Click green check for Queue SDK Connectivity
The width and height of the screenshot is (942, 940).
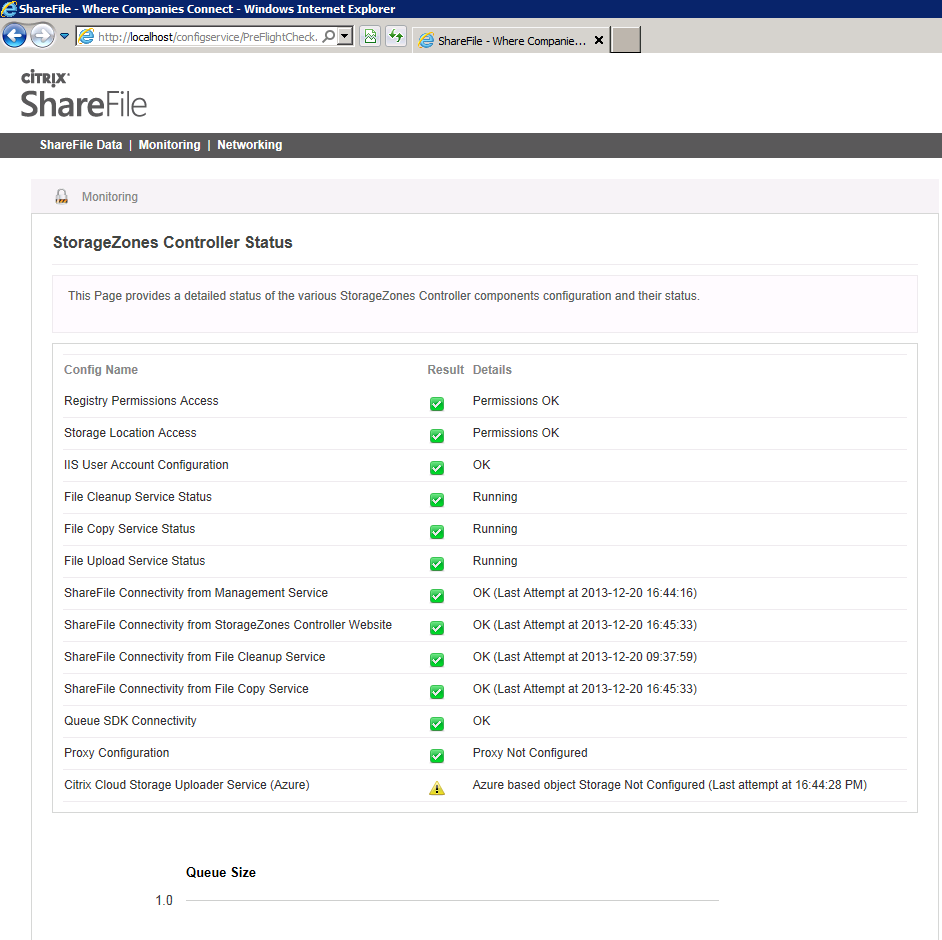click(437, 724)
